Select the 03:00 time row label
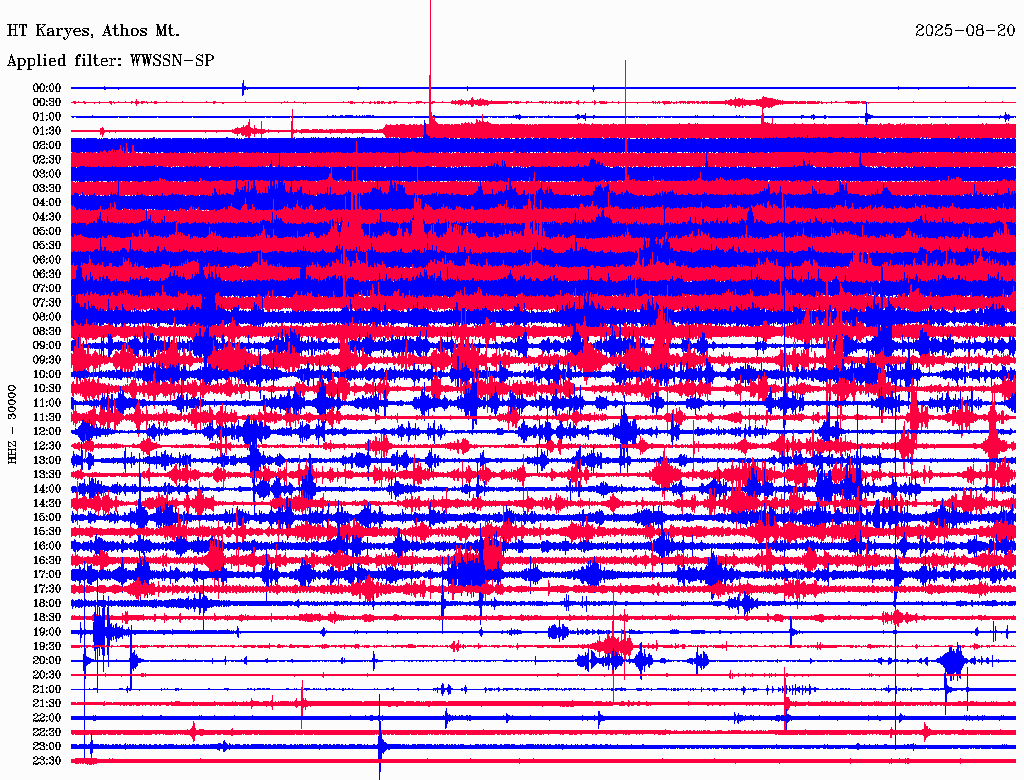The width and height of the screenshot is (1024, 780). pyautogui.click(x=47, y=174)
